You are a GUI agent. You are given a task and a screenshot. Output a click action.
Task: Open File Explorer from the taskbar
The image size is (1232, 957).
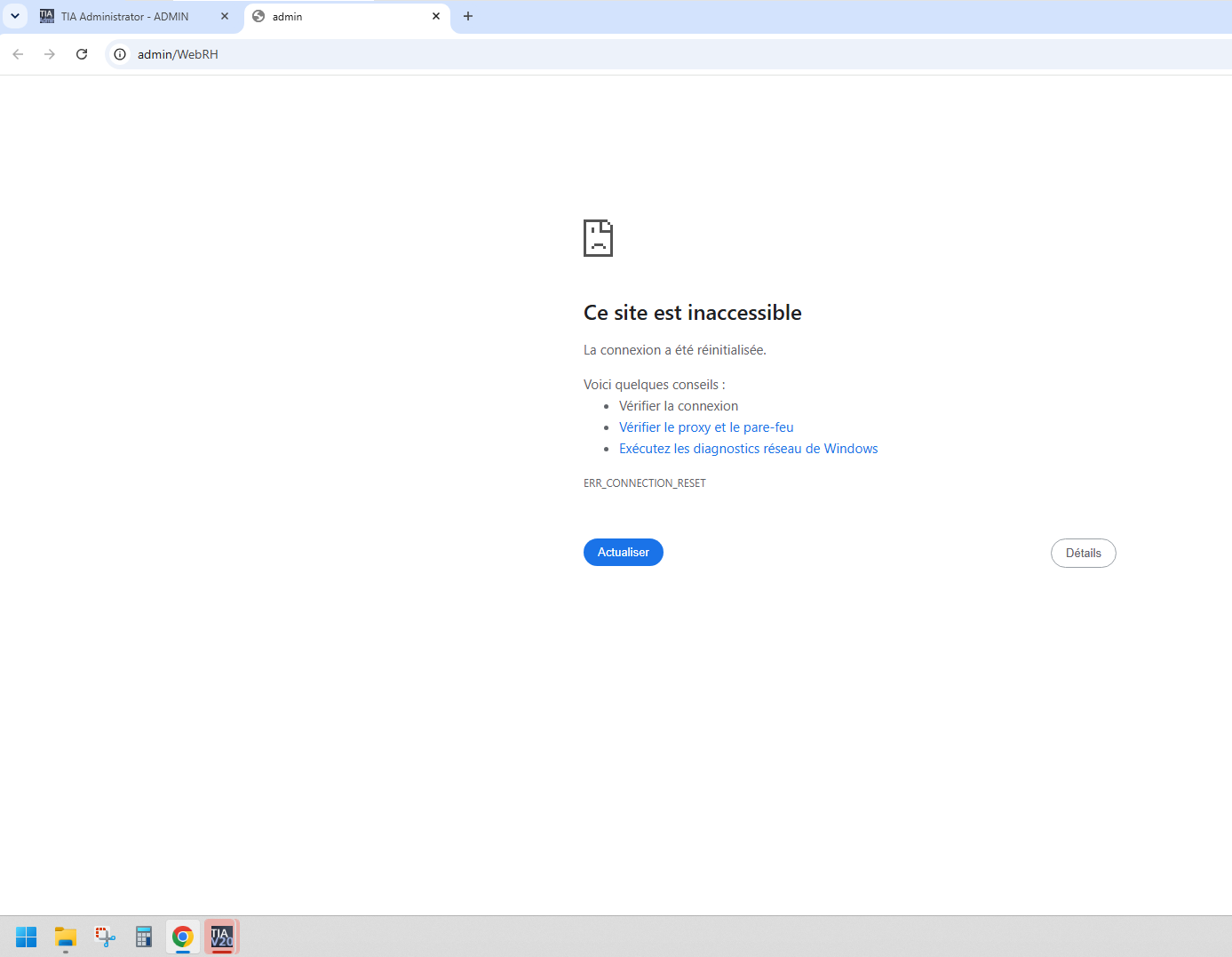(x=66, y=937)
